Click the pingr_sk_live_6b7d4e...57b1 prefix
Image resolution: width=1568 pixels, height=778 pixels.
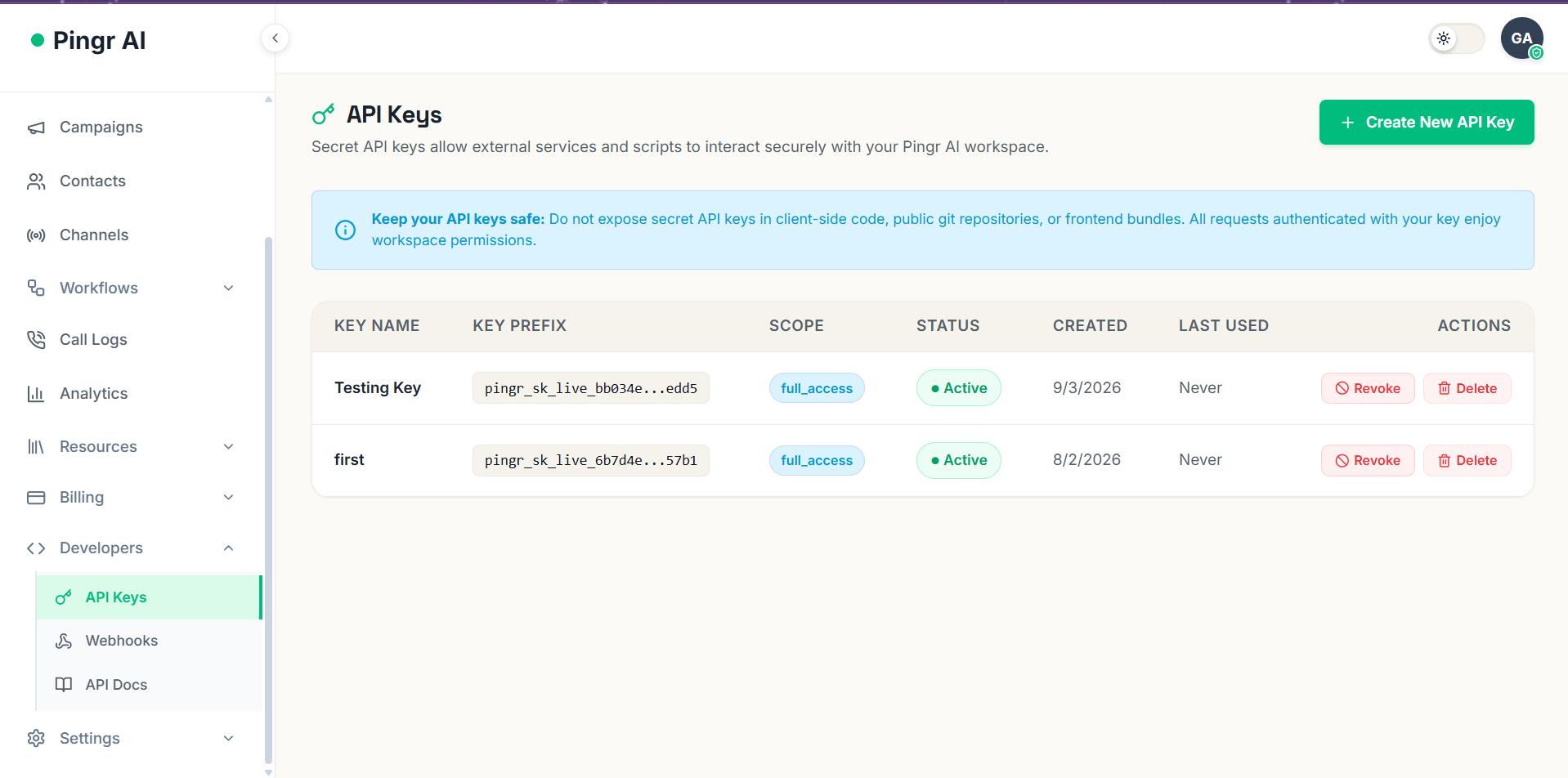[x=591, y=460]
